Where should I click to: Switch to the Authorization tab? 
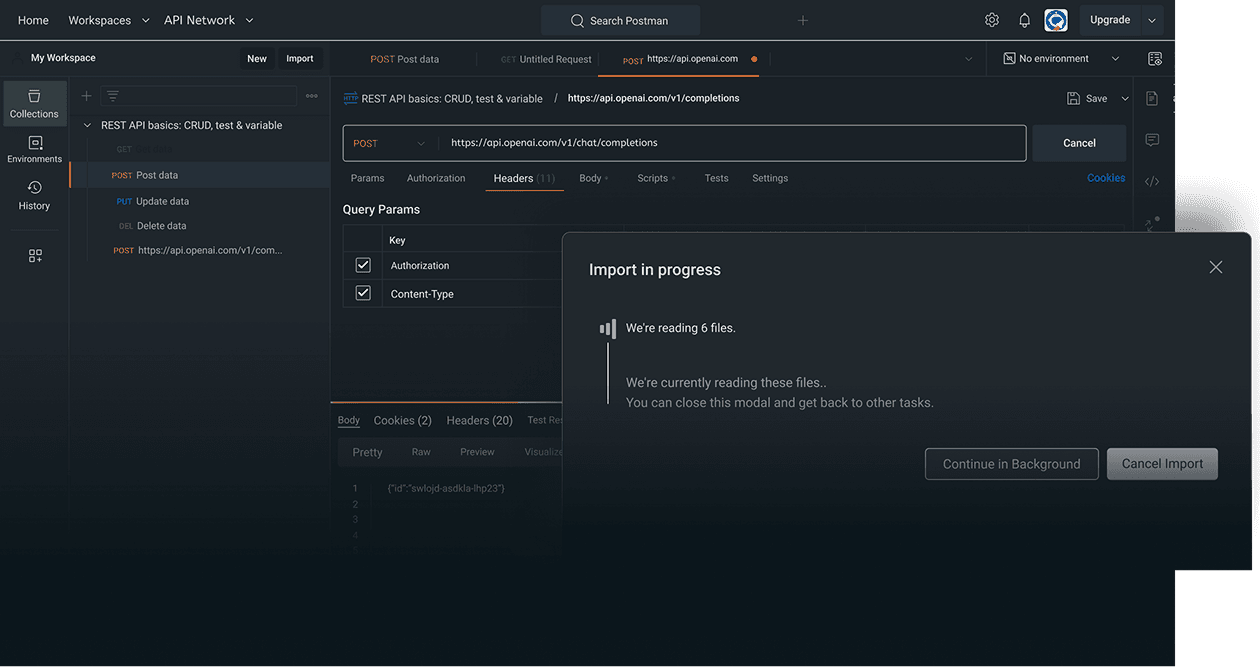click(435, 178)
